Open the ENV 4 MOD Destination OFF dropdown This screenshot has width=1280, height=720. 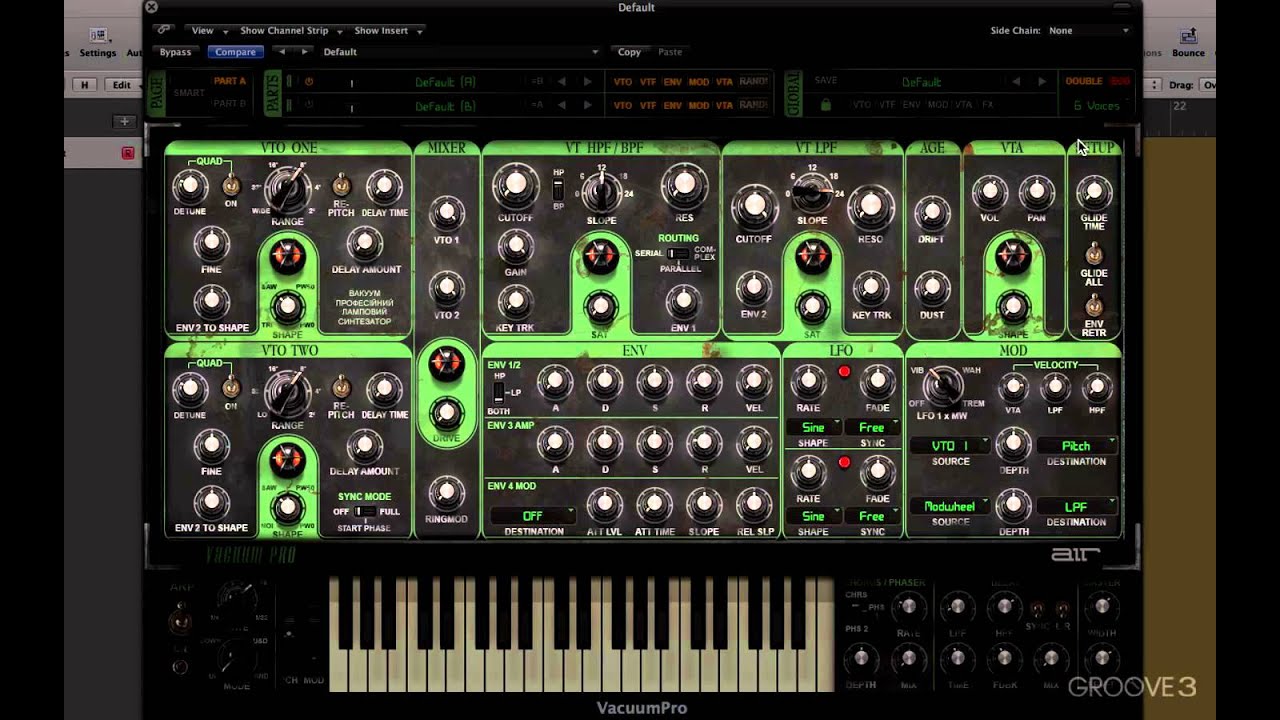coord(533,516)
